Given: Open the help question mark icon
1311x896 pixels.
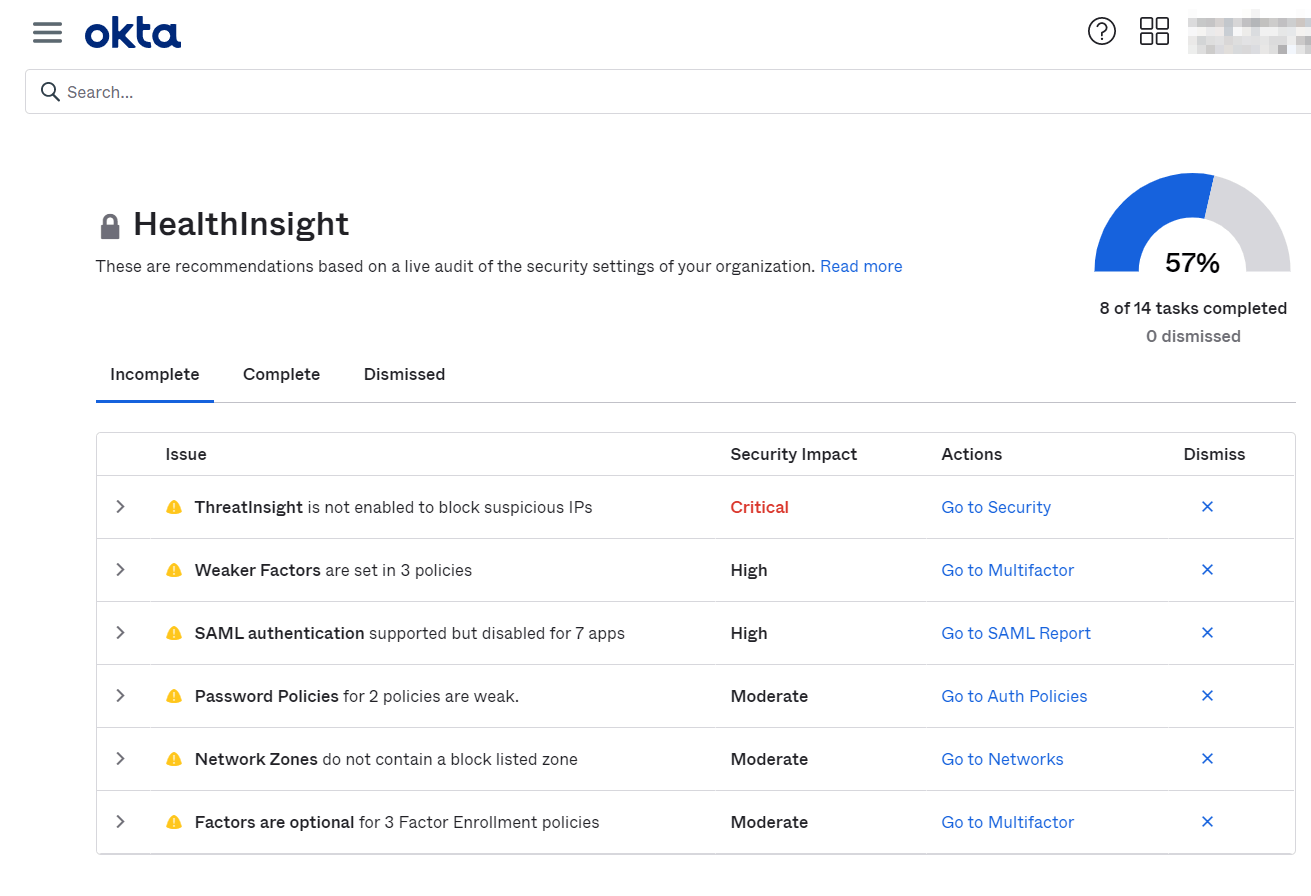Looking at the screenshot, I should click(x=1101, y=32).
